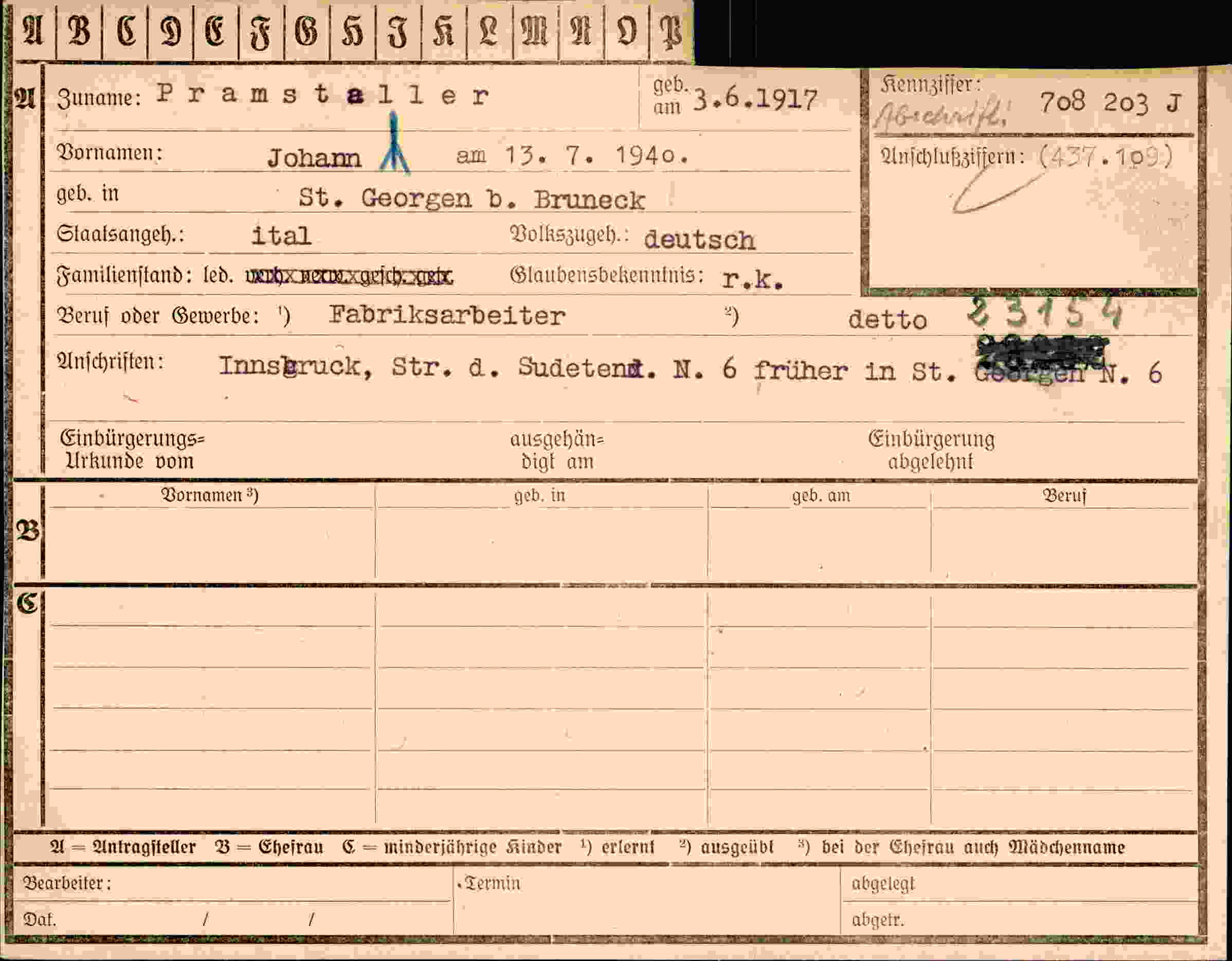1232x961 pixels.
Task: Click the 'Familienstand:' label
Action: click(x=124, y=276)
